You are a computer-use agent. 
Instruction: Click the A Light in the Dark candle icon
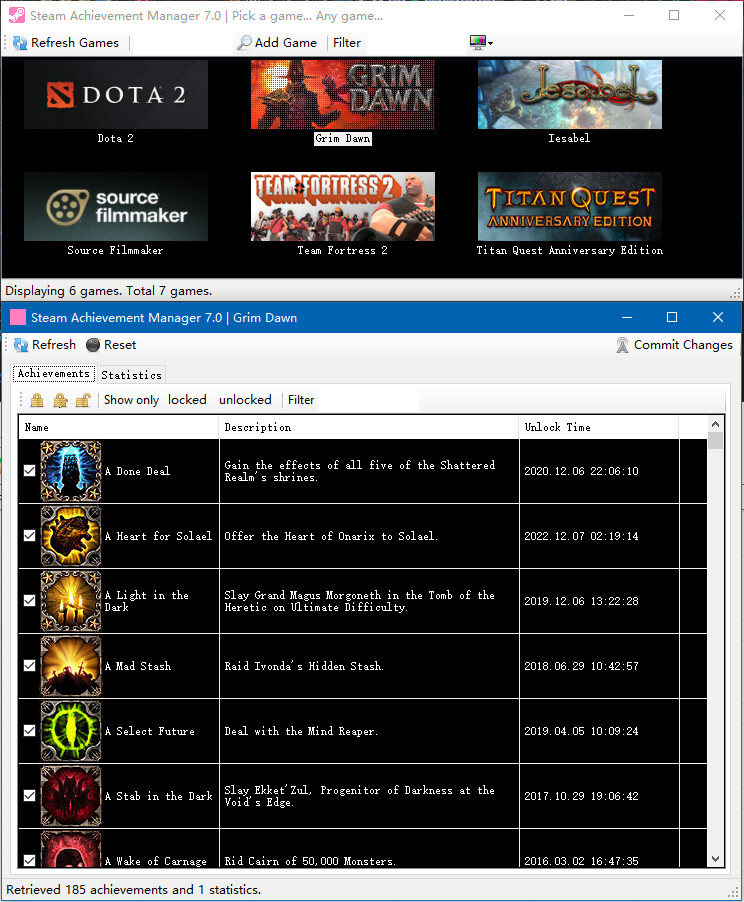pos(71,601)
